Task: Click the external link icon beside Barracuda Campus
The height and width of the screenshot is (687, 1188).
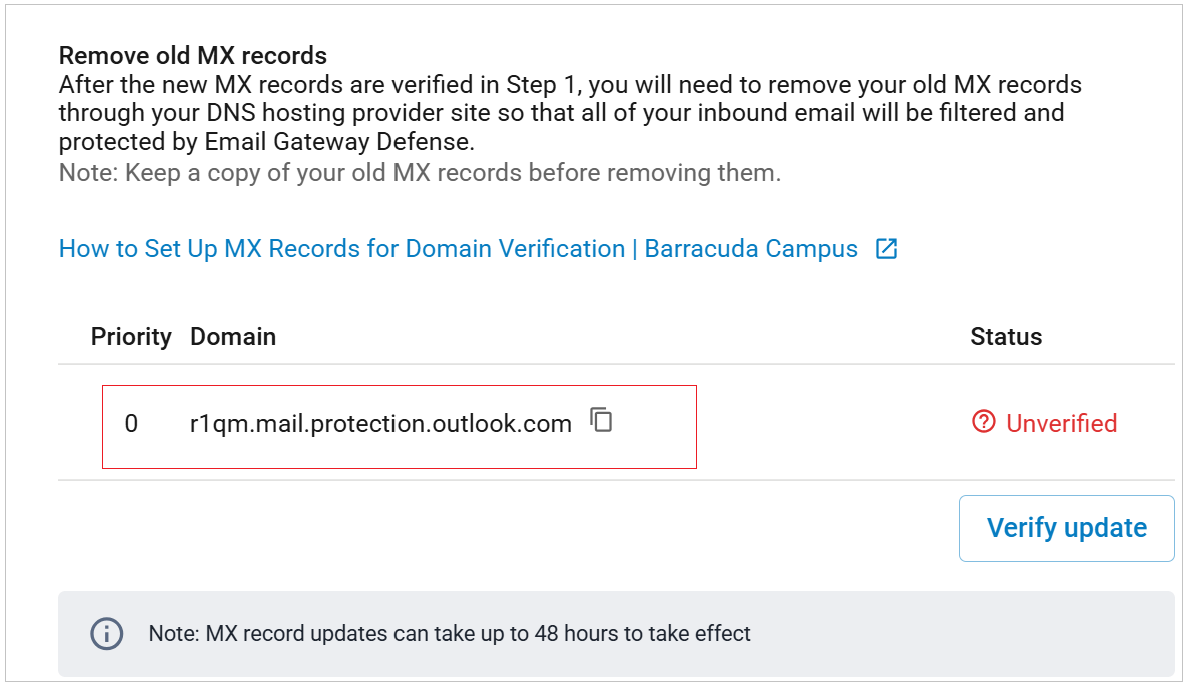Action: (886, 249)
